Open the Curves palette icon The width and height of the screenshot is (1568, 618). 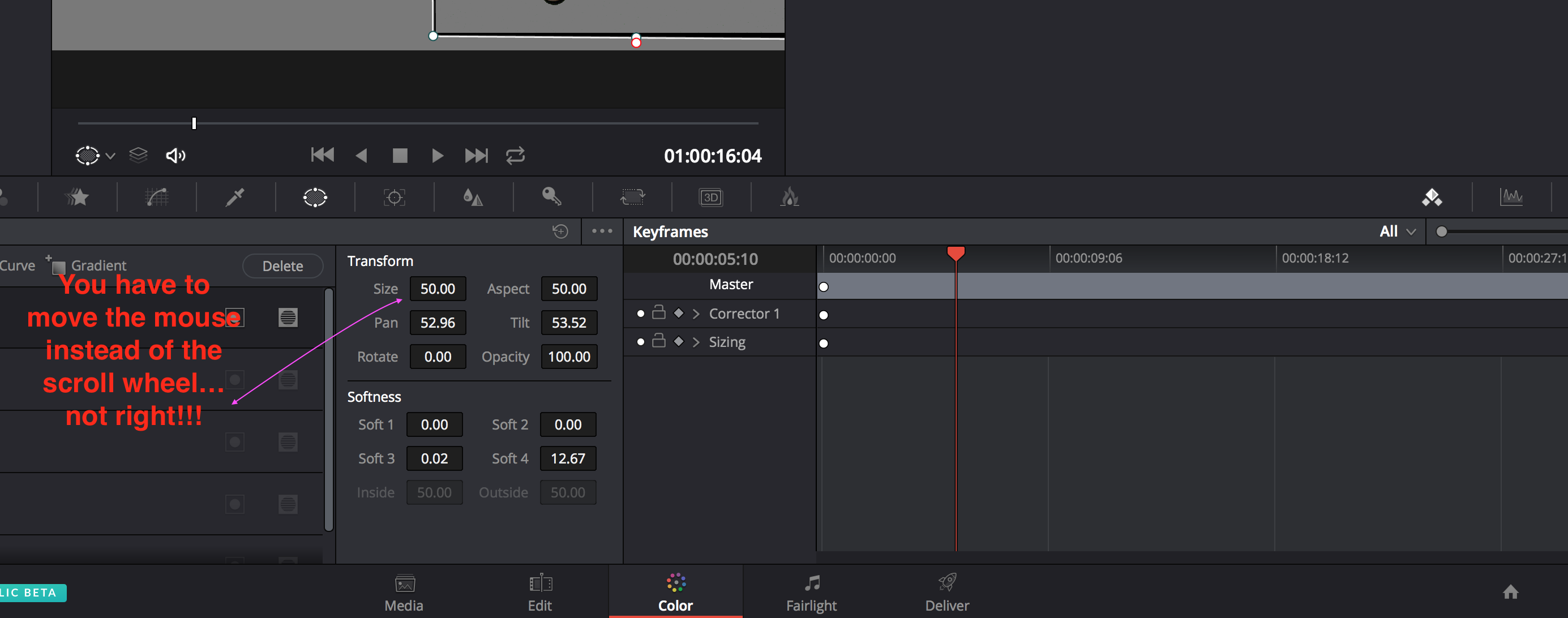157,197
